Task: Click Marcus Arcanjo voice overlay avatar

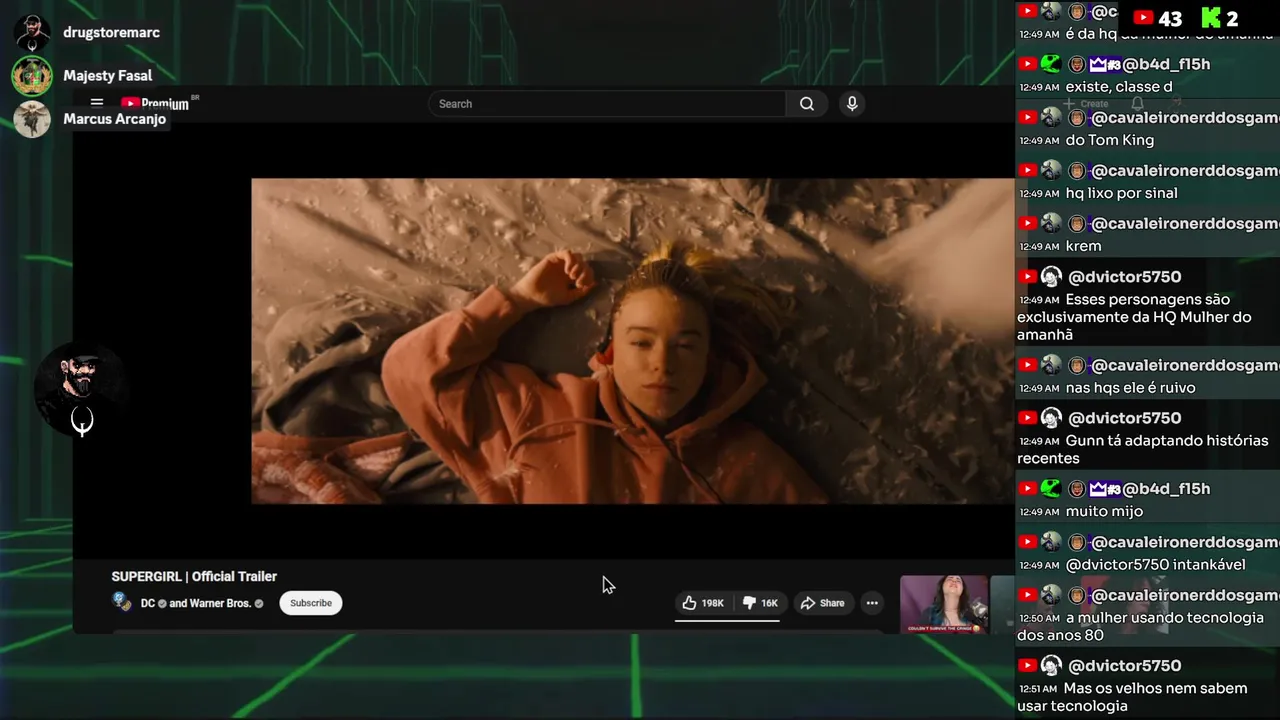Action: (x=32, y=119)
